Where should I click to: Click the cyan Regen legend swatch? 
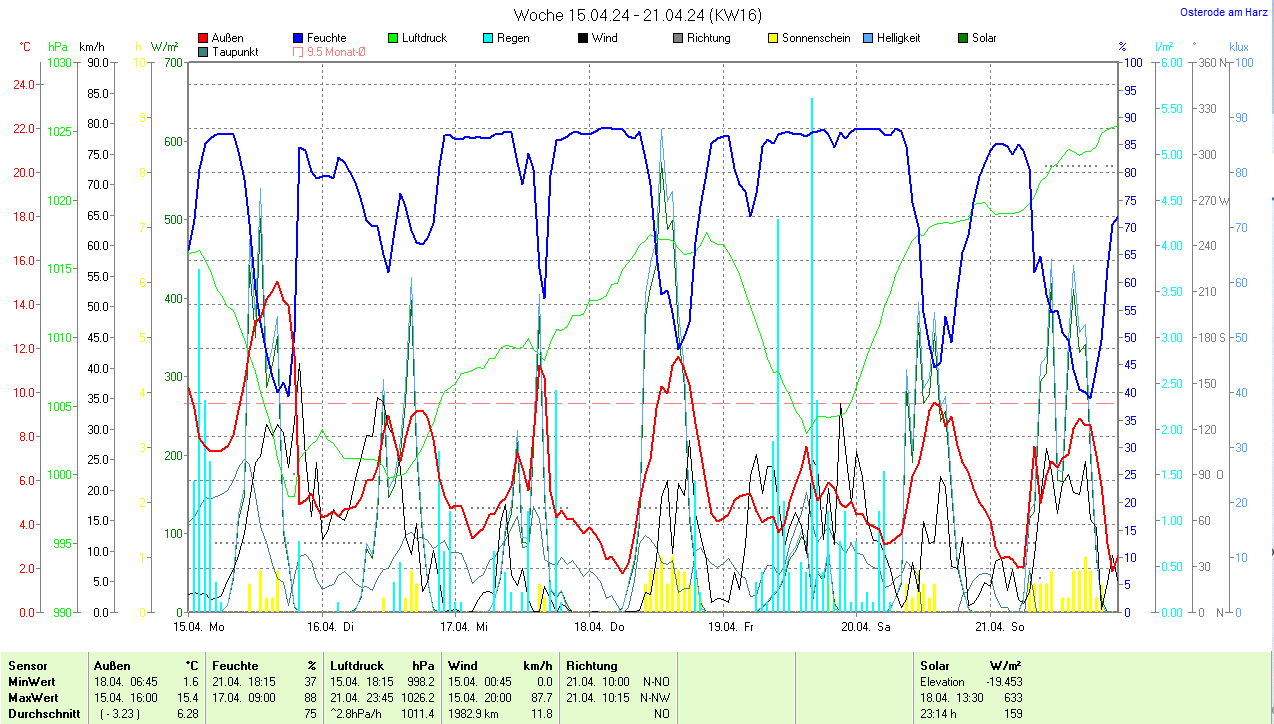pos(488,38)
